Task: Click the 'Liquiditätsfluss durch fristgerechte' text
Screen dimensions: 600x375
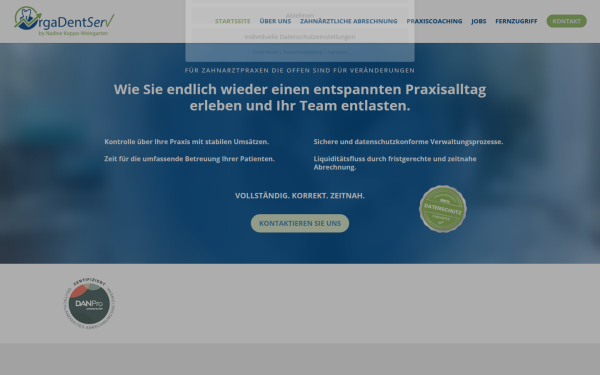Action: (395, 163)
